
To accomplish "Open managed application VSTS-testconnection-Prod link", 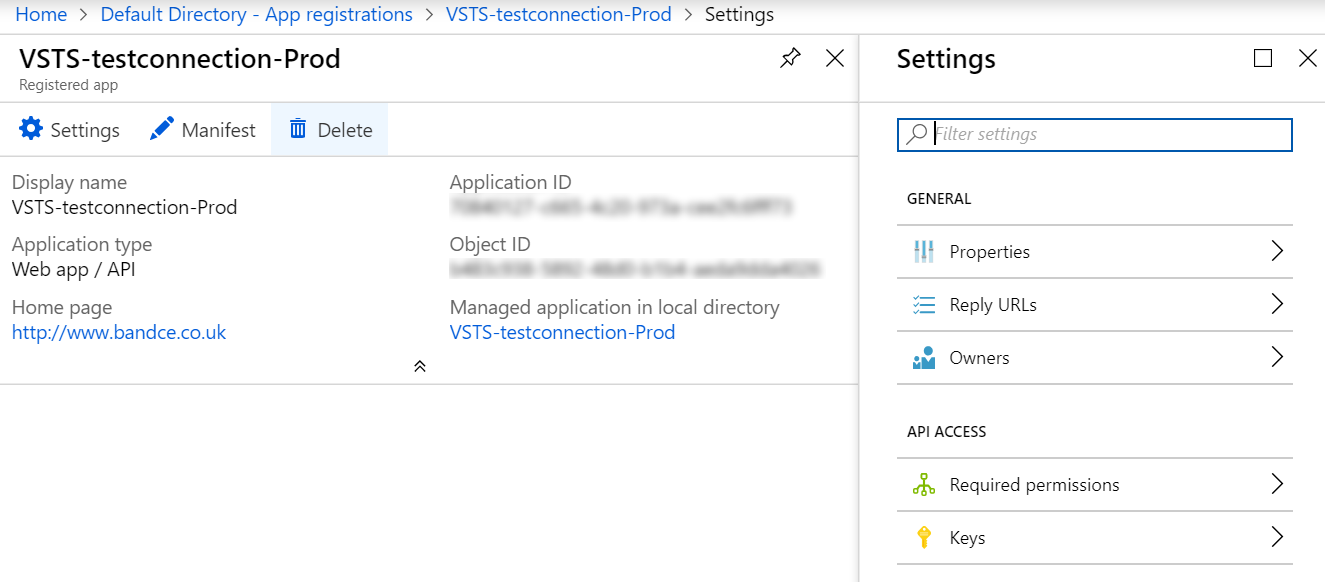I will click(562, 332).
